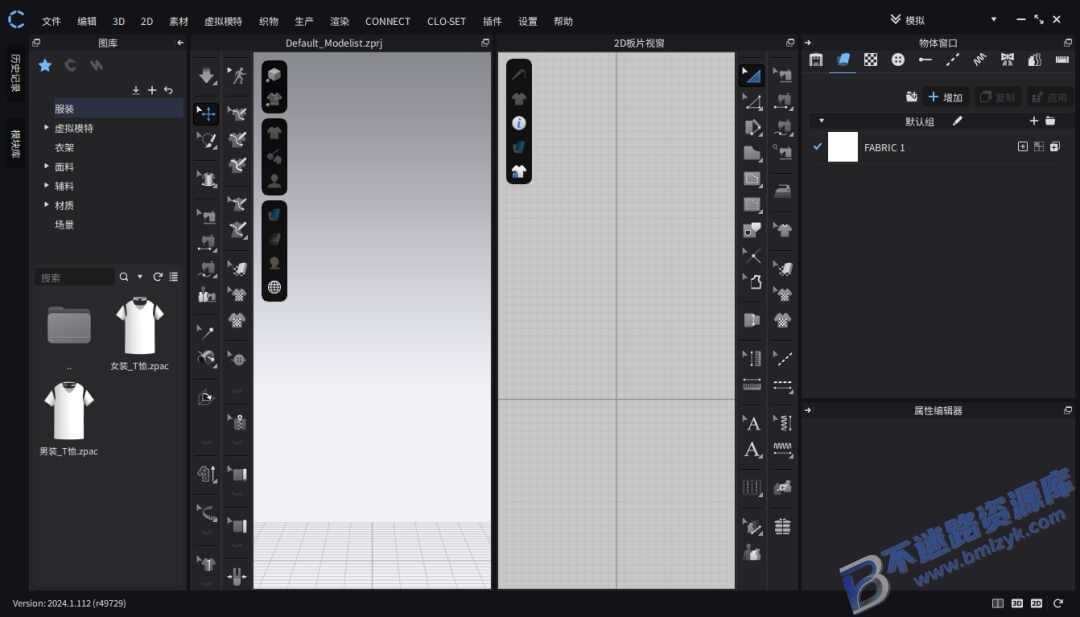Click the 增加 button
This screenshot has height=617, width=1080.
coord(945,97)
